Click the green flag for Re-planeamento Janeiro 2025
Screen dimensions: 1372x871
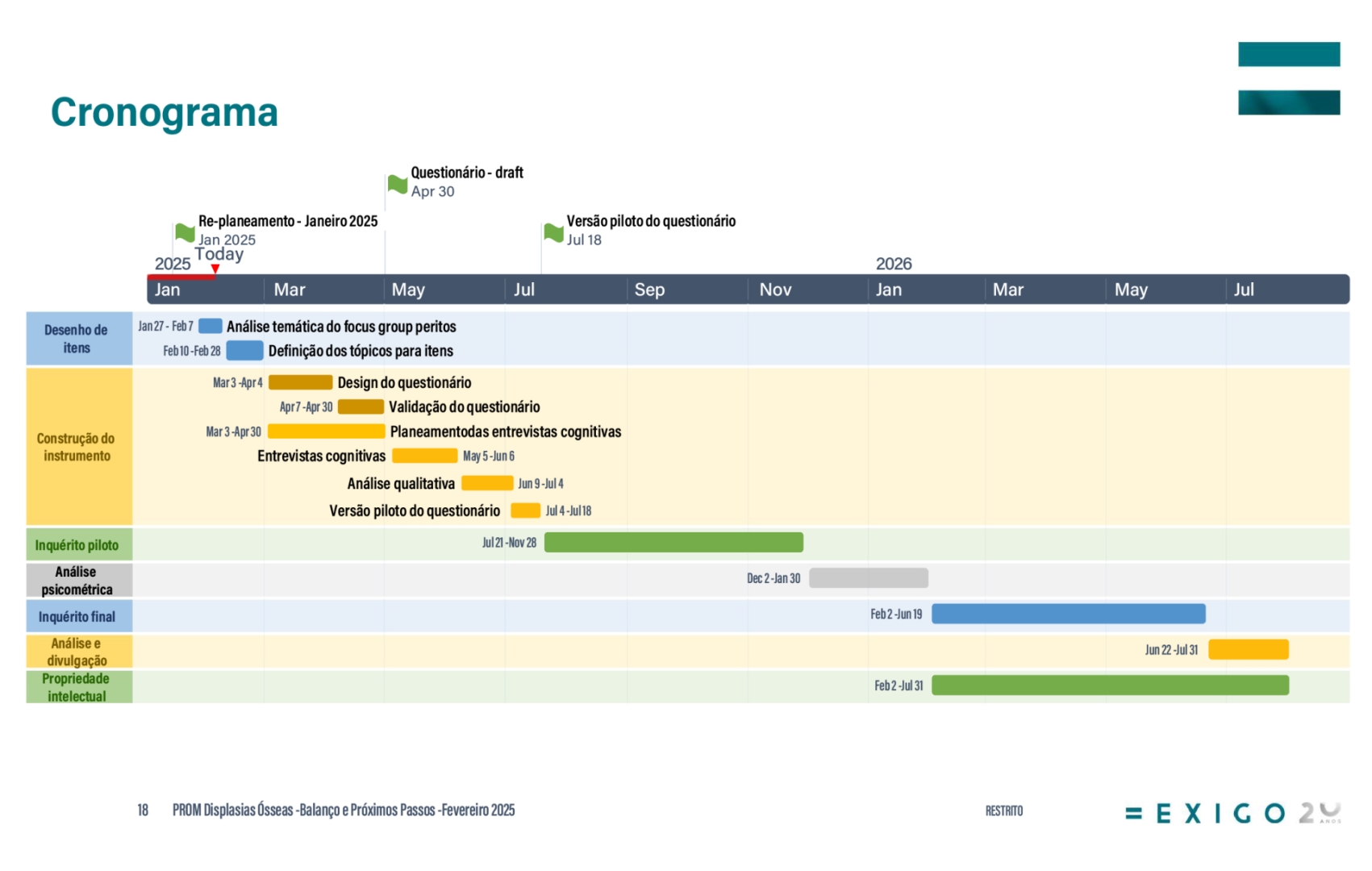(x=185, y=232)
